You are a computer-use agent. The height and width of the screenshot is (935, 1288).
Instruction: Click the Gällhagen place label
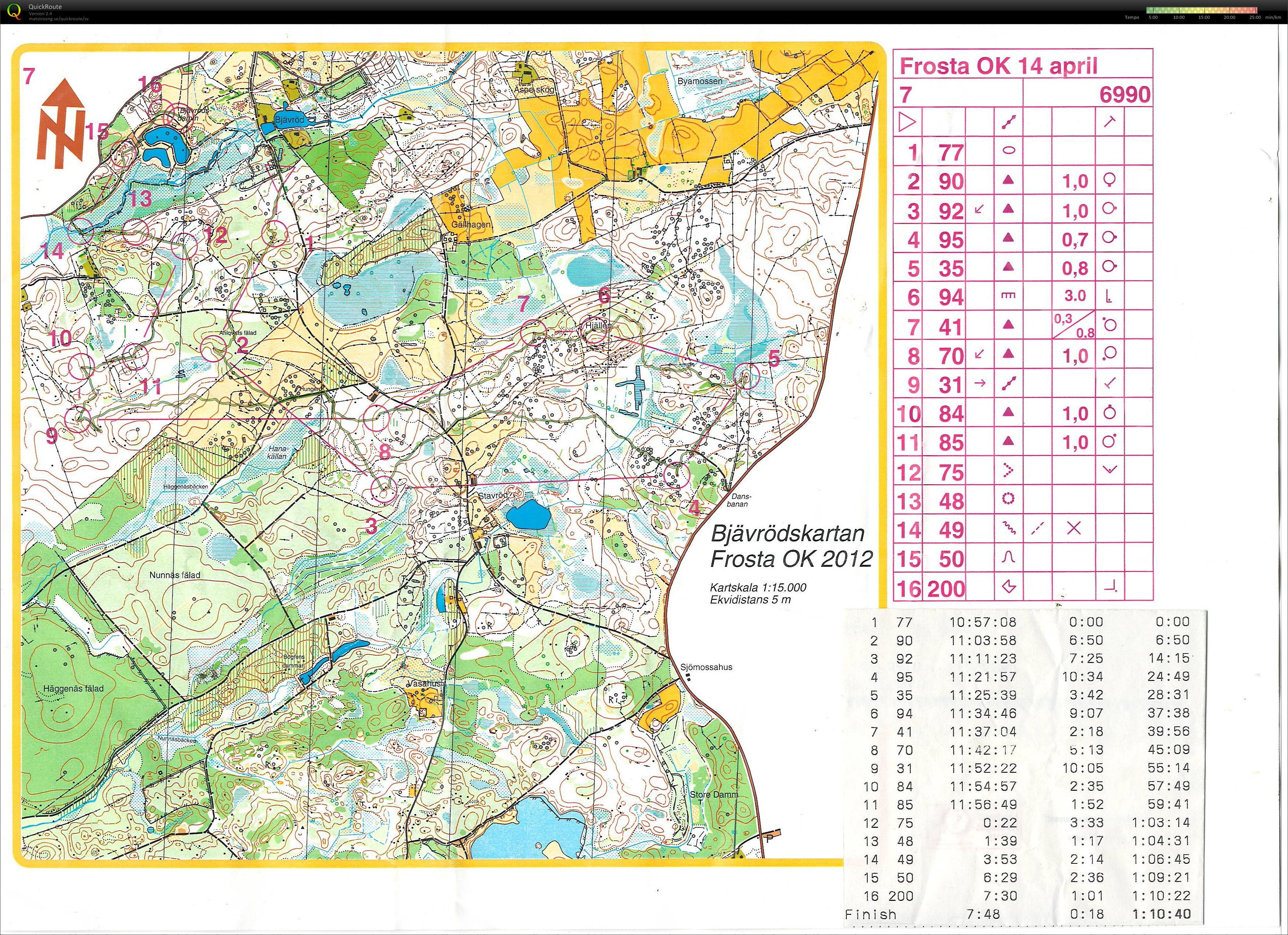[x=471, y=225]
